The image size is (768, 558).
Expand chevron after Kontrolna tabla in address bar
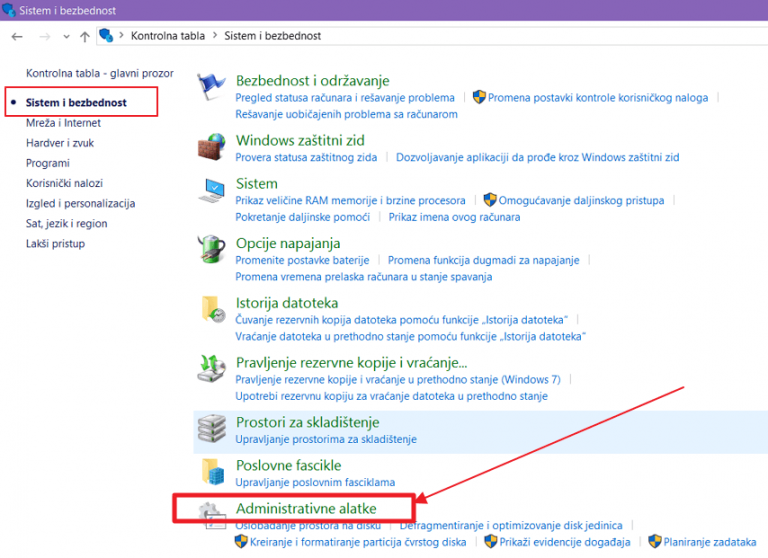pyautogui.click(x=215, y=35)
